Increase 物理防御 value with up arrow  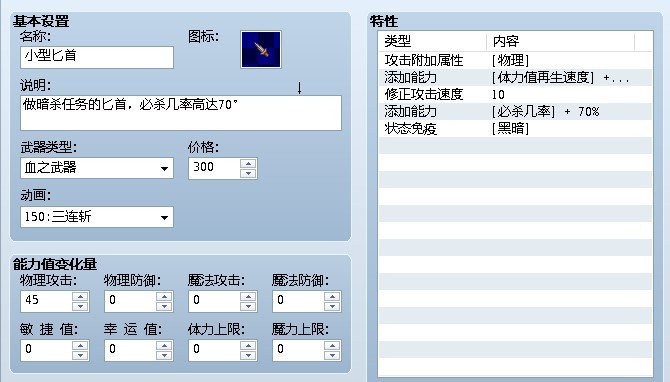[x=164, y=296]
